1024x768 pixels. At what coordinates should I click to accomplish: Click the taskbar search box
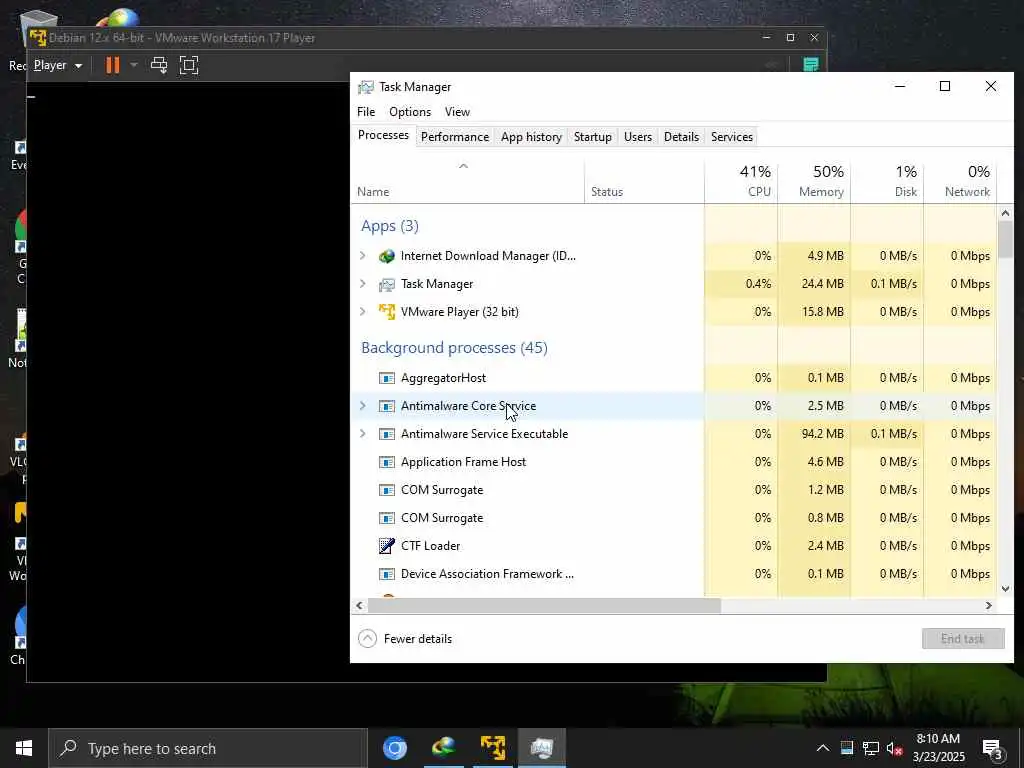pos(208,748)
